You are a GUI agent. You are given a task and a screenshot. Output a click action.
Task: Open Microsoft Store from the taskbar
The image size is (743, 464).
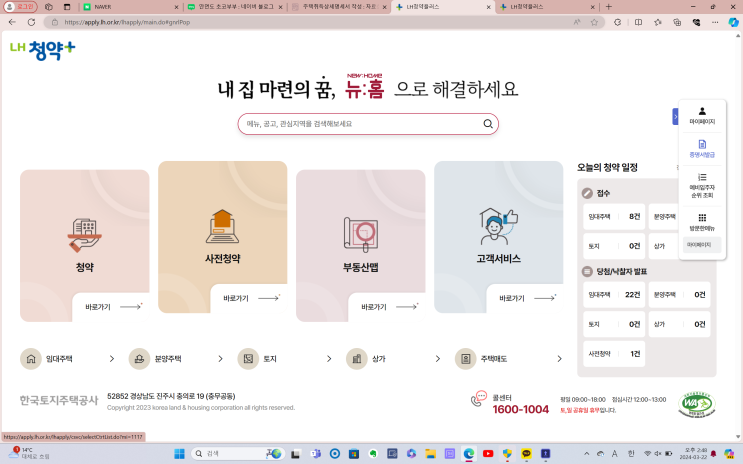point(353,454)
